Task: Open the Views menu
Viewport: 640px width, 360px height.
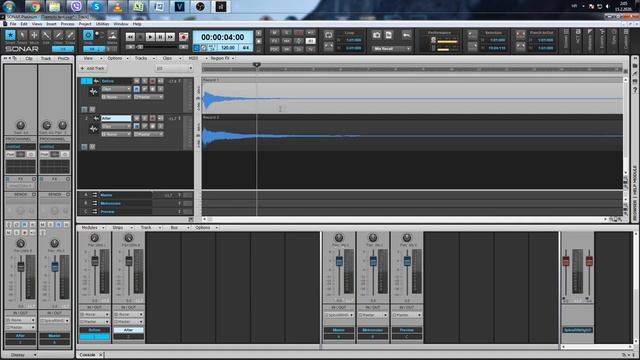Action: click(37, 24)
